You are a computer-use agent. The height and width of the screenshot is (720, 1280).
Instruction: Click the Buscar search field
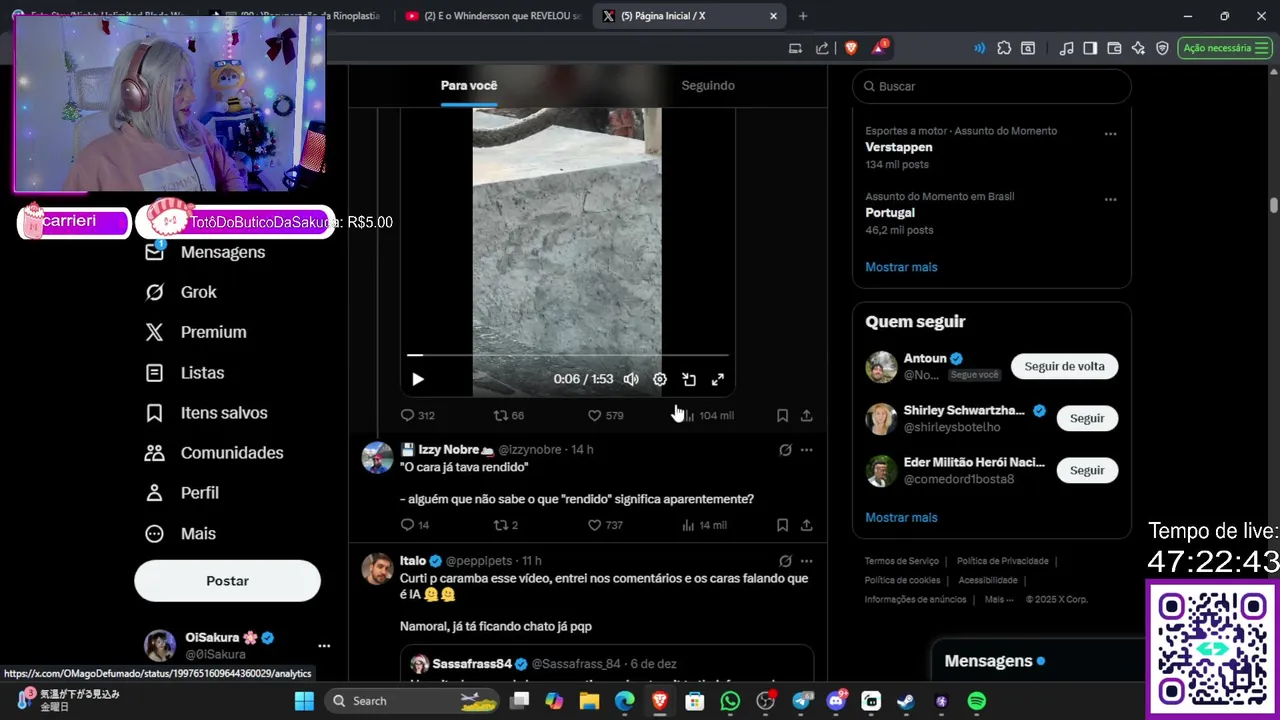(992, 86)
